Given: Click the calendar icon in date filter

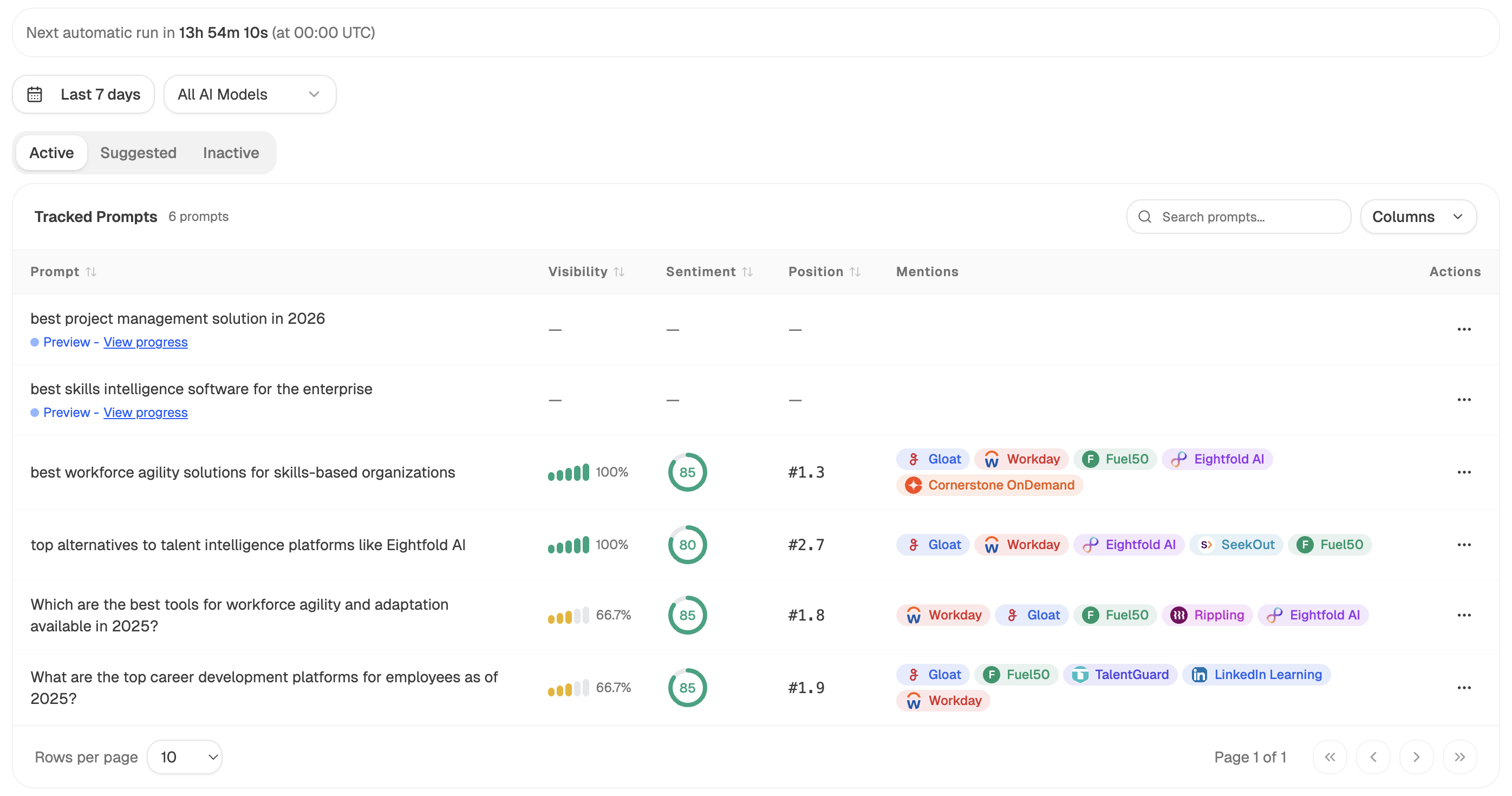Looking at the screenshot, I should 35,94.
